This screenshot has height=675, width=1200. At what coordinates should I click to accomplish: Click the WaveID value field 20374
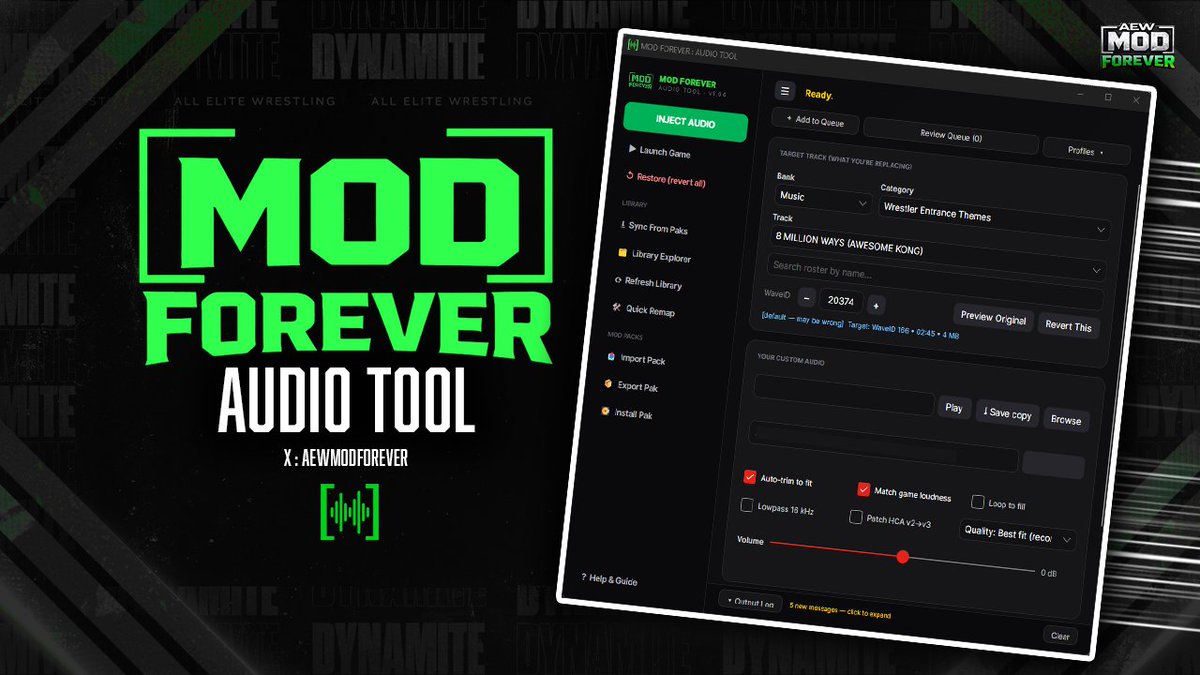841,302
